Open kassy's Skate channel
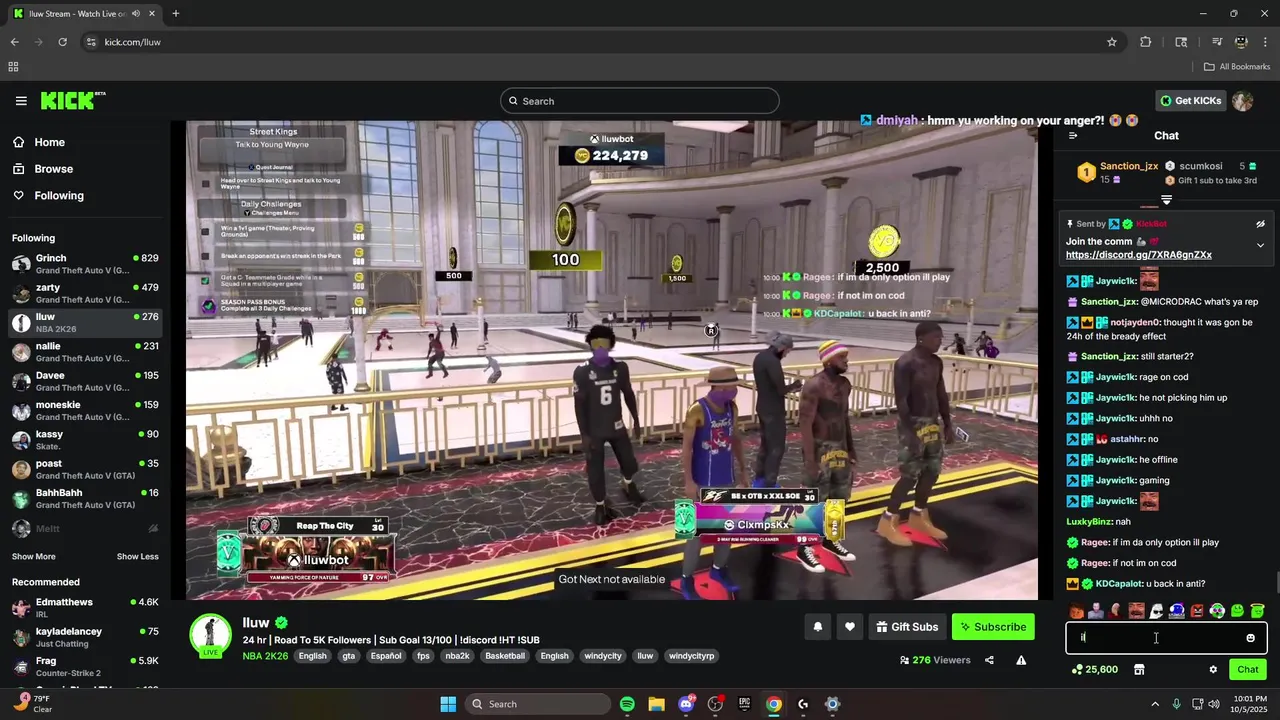Screen dimensions: 1280x720 [85, 440]
